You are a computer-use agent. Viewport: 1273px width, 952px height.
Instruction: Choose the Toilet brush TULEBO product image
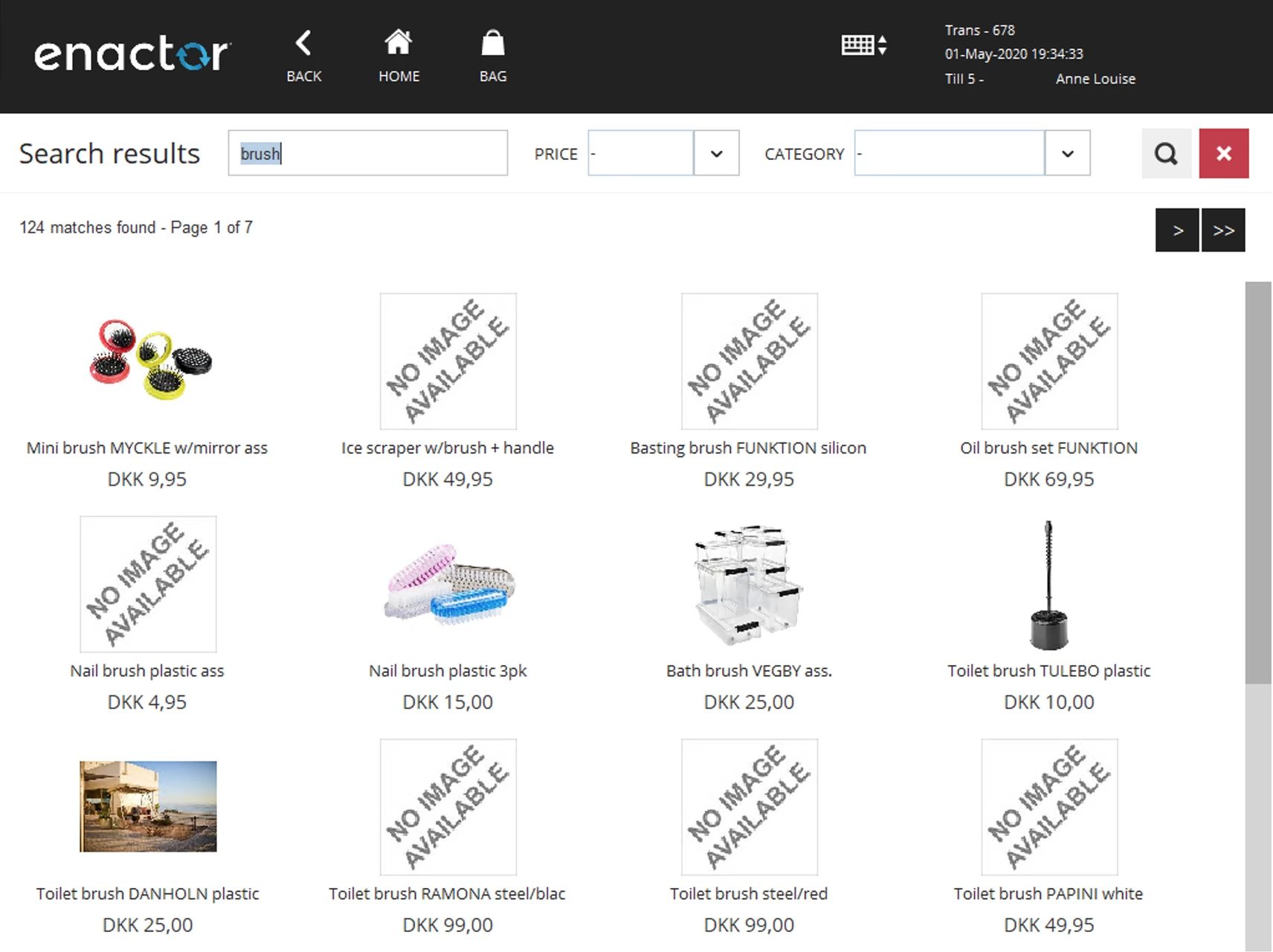coord(1048,584)
